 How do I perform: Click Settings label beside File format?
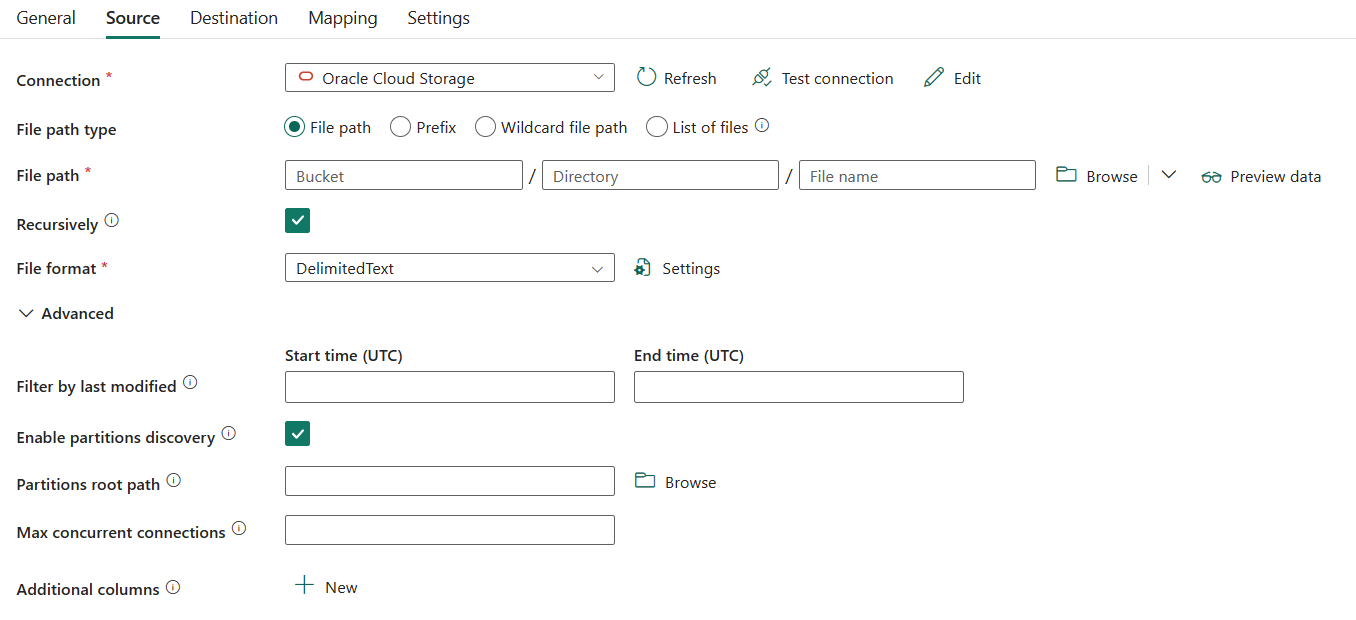691,268
